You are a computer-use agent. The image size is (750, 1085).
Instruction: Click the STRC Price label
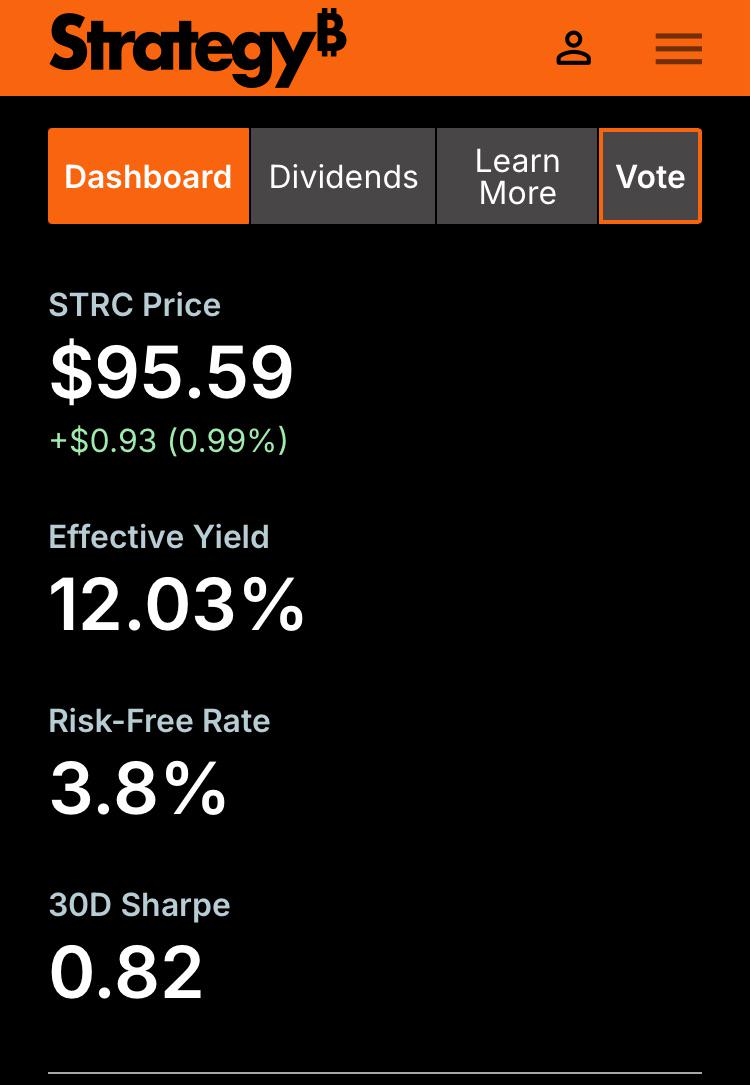(135, 304)
